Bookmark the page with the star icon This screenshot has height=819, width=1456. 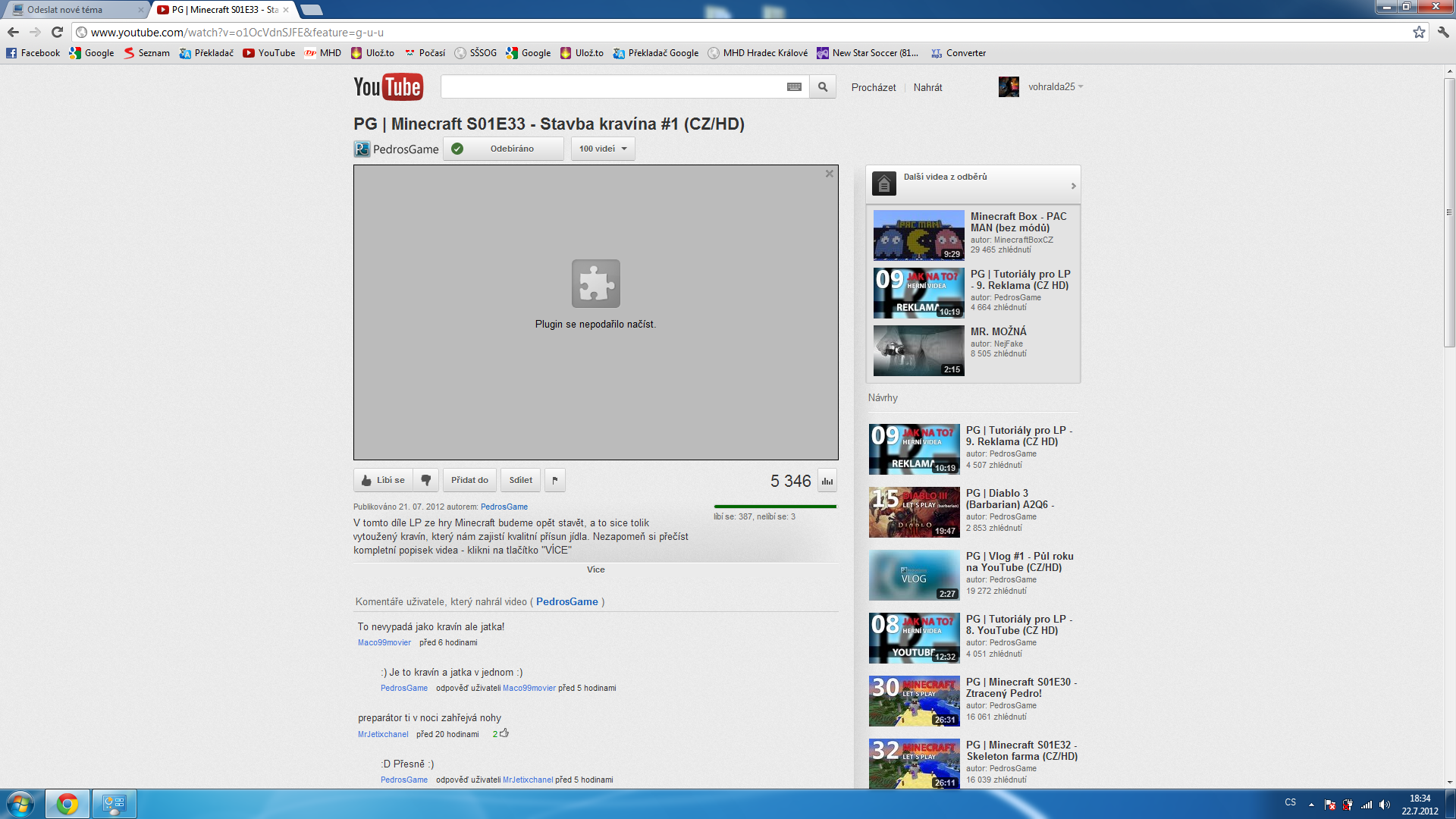tap(1419, 32)
